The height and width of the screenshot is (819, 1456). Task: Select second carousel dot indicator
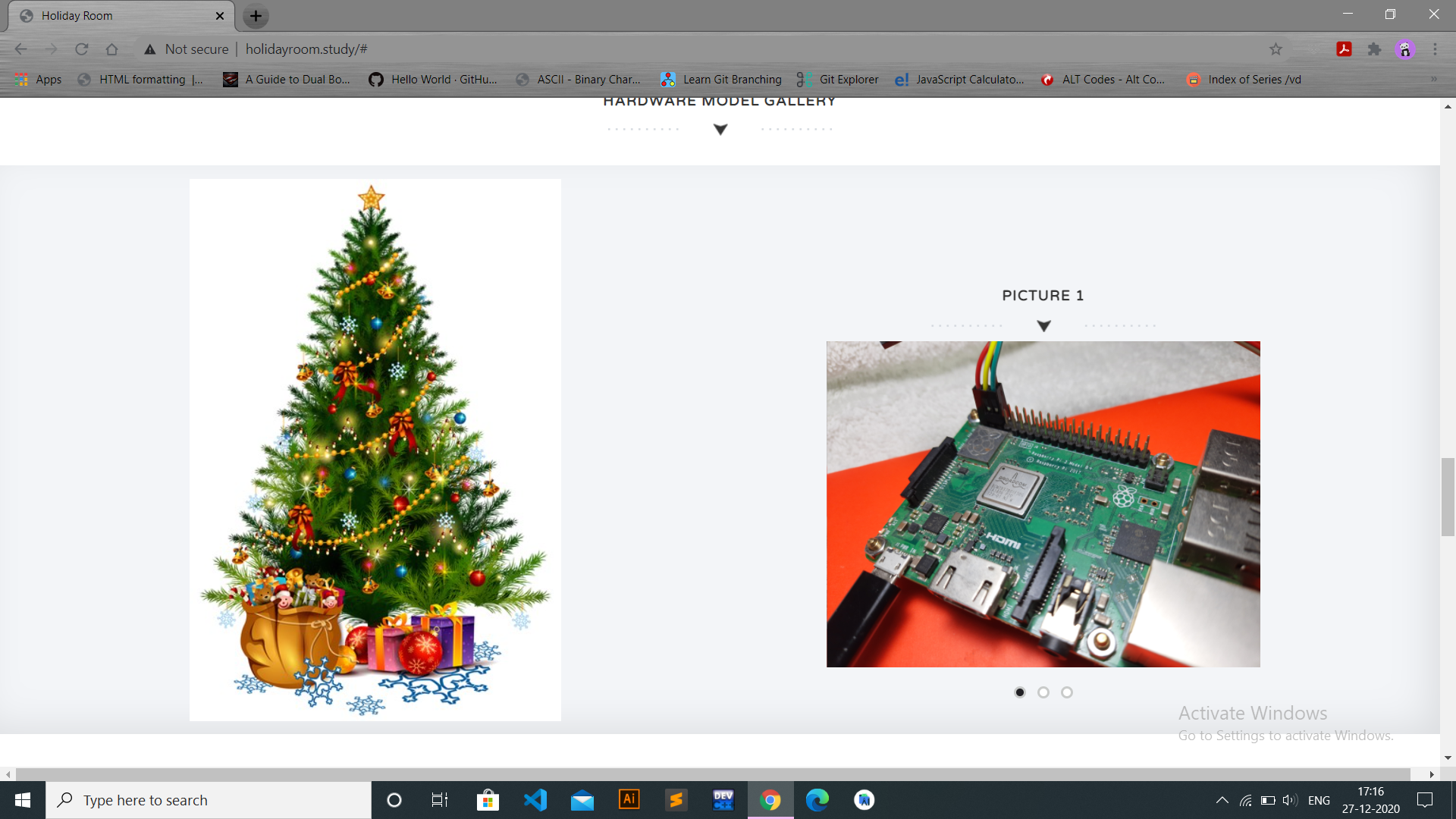[x=1043, y=692]
